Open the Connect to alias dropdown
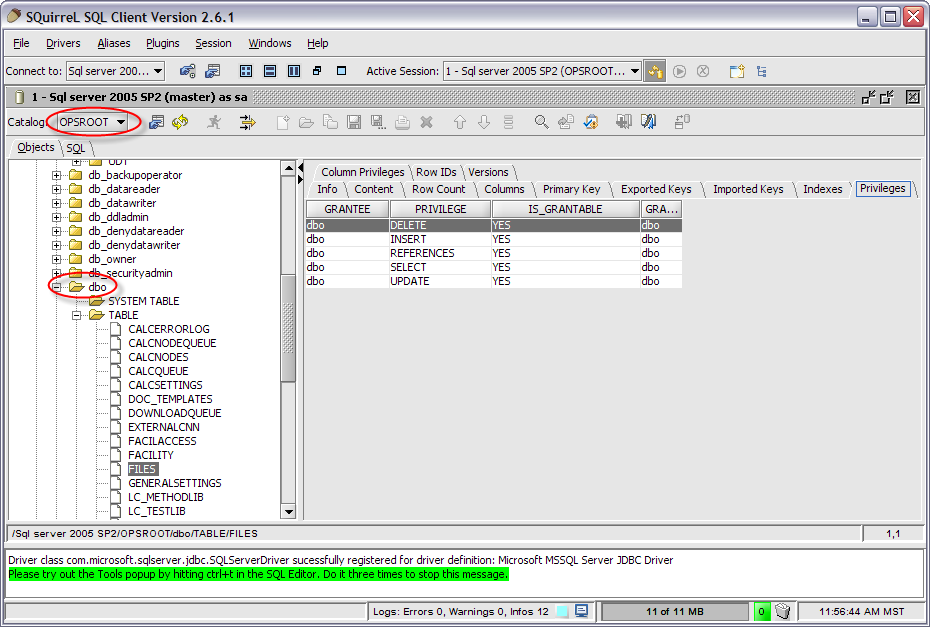Image resolution: width=930 pixels, height=627 pixels. pos(158,71)
